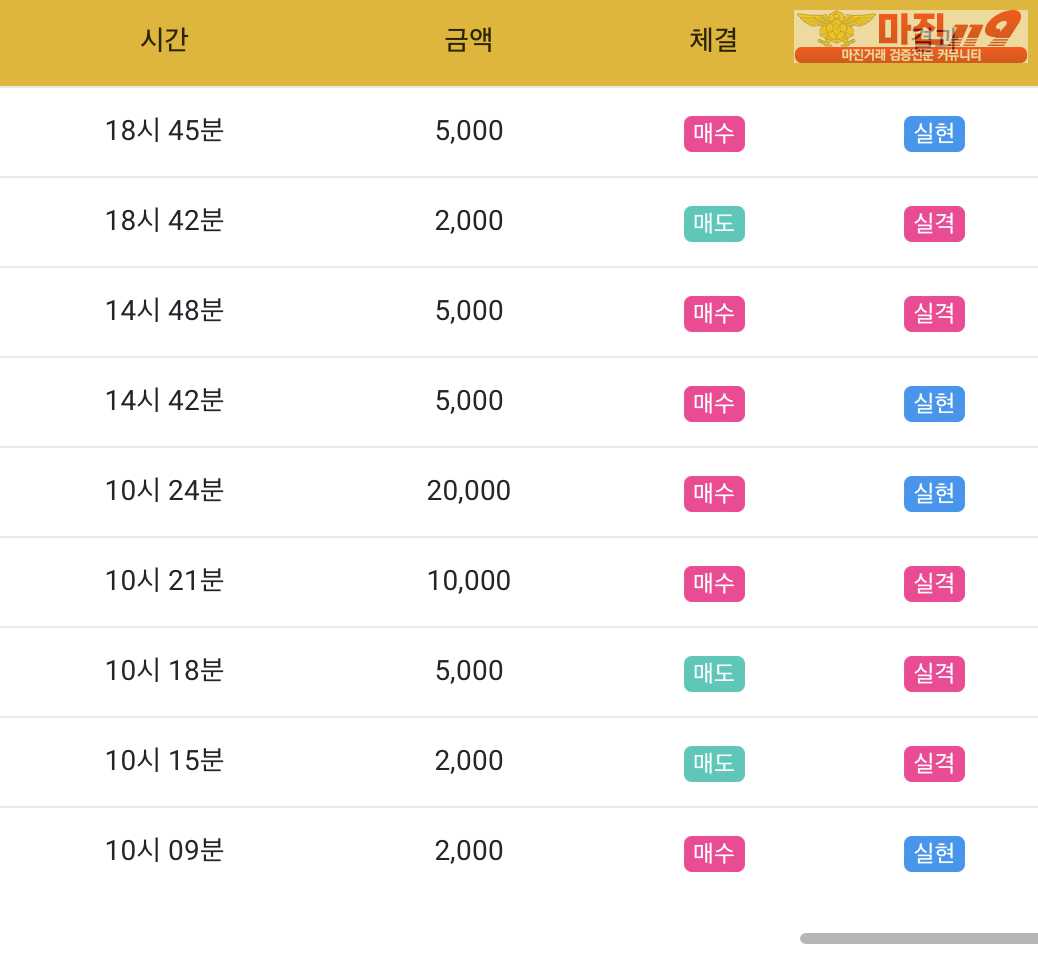This screenshot has height=959, width=1038.
Task: Select the 10,000 amount at 10시 21분
Action: tap(469, 581)
